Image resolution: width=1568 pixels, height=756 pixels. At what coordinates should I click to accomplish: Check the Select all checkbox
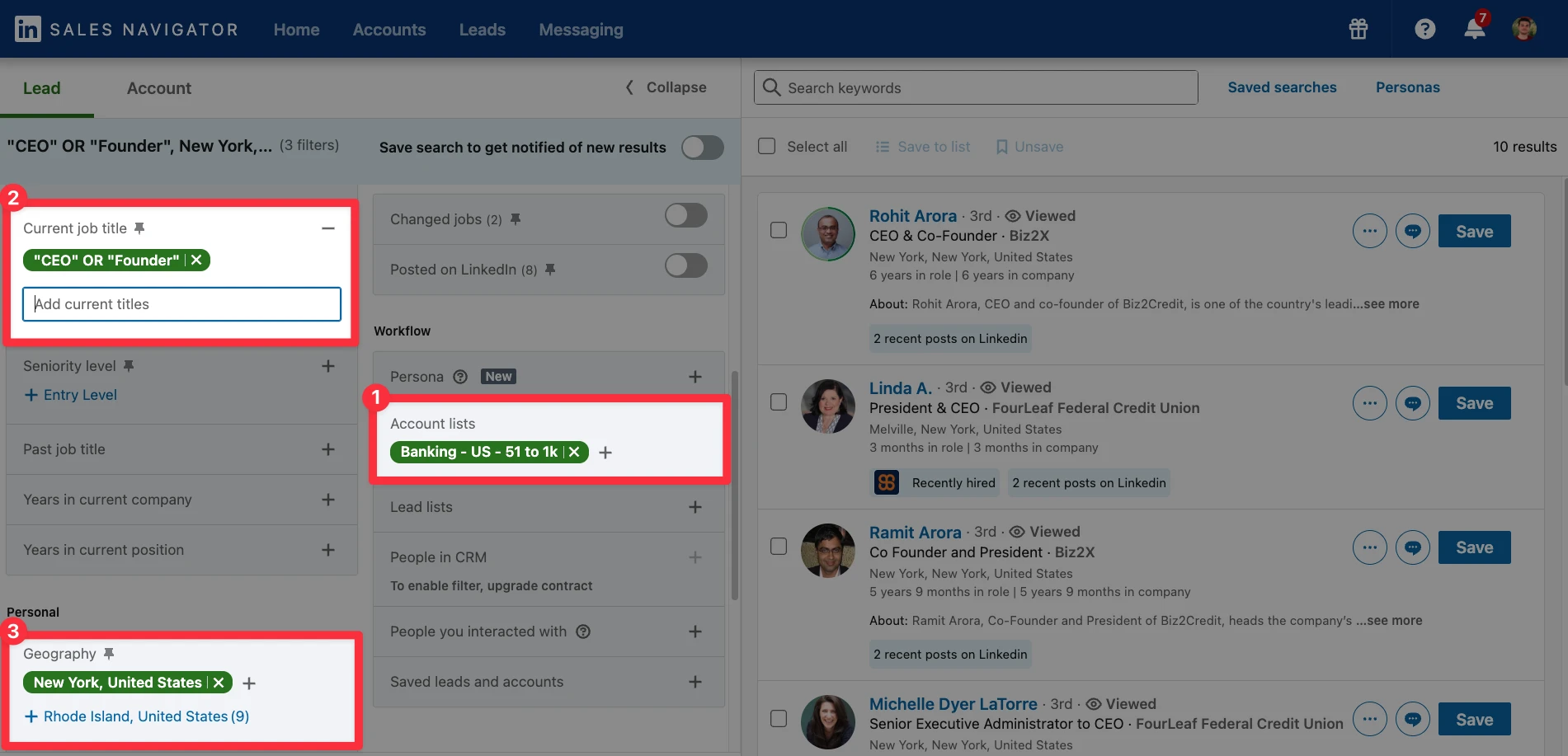click(x=767, y=146)
